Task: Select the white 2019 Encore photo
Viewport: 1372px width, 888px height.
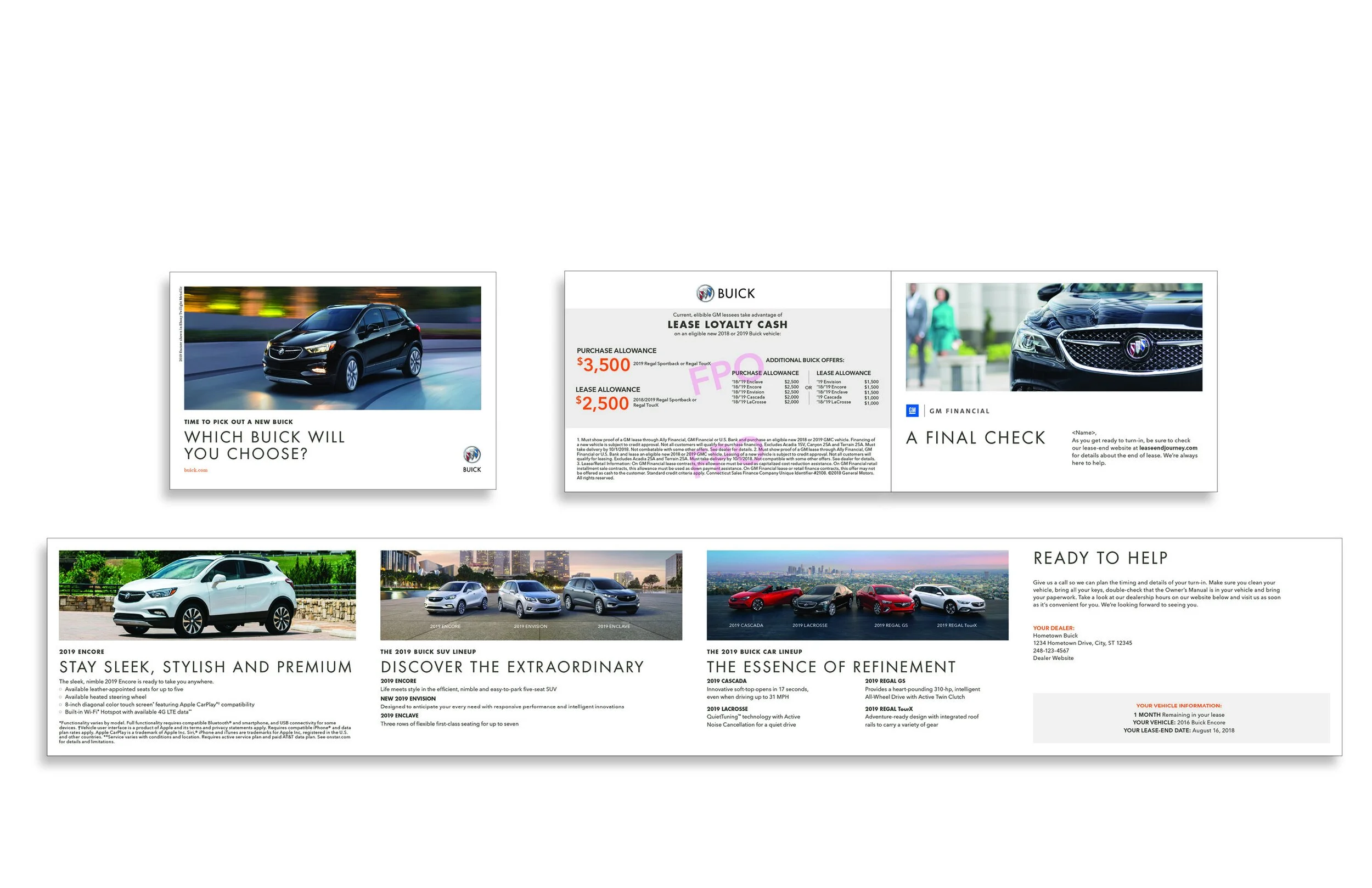Action: 207,595
